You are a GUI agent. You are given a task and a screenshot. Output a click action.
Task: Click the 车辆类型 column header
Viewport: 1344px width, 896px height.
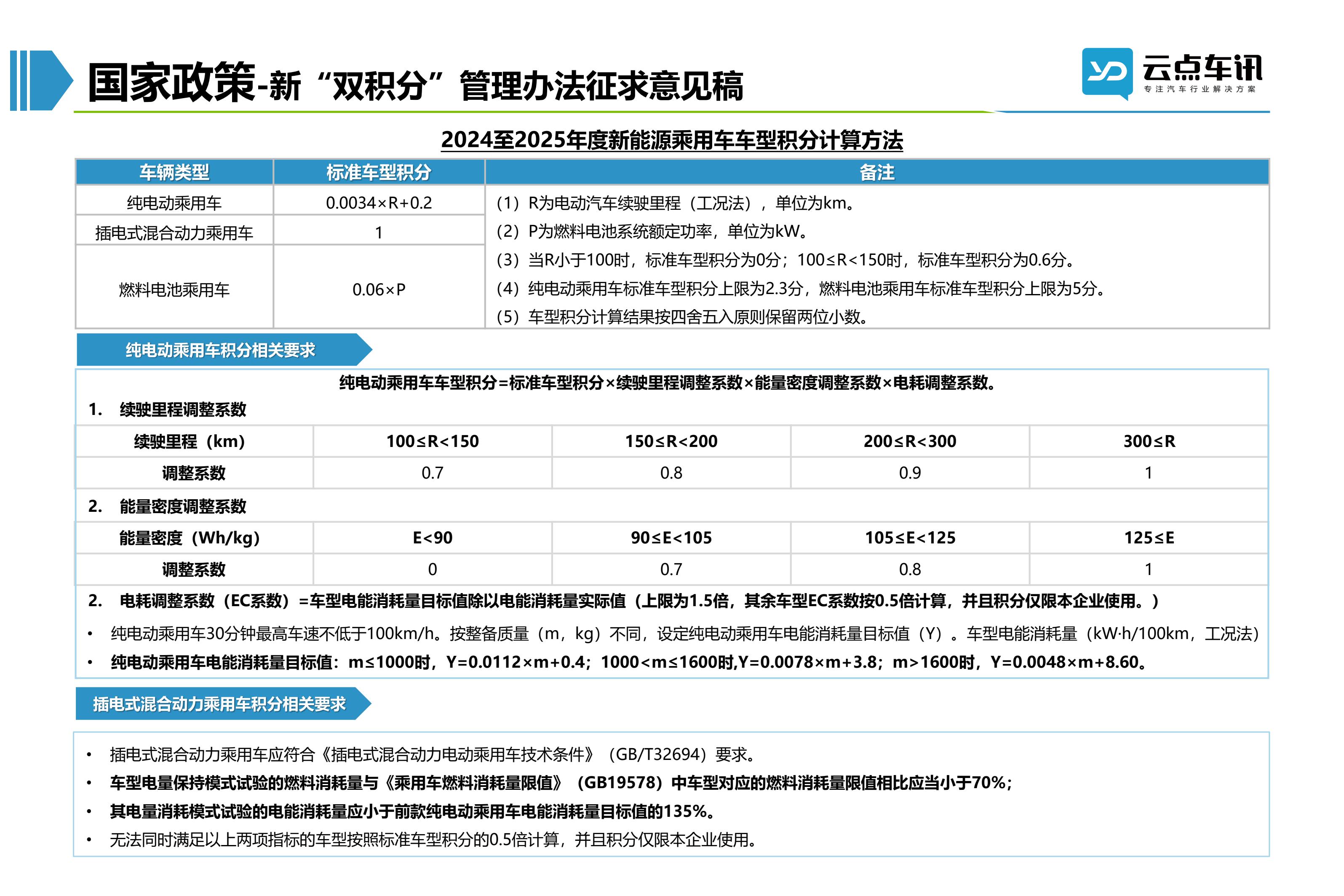[x=174, y=172]
